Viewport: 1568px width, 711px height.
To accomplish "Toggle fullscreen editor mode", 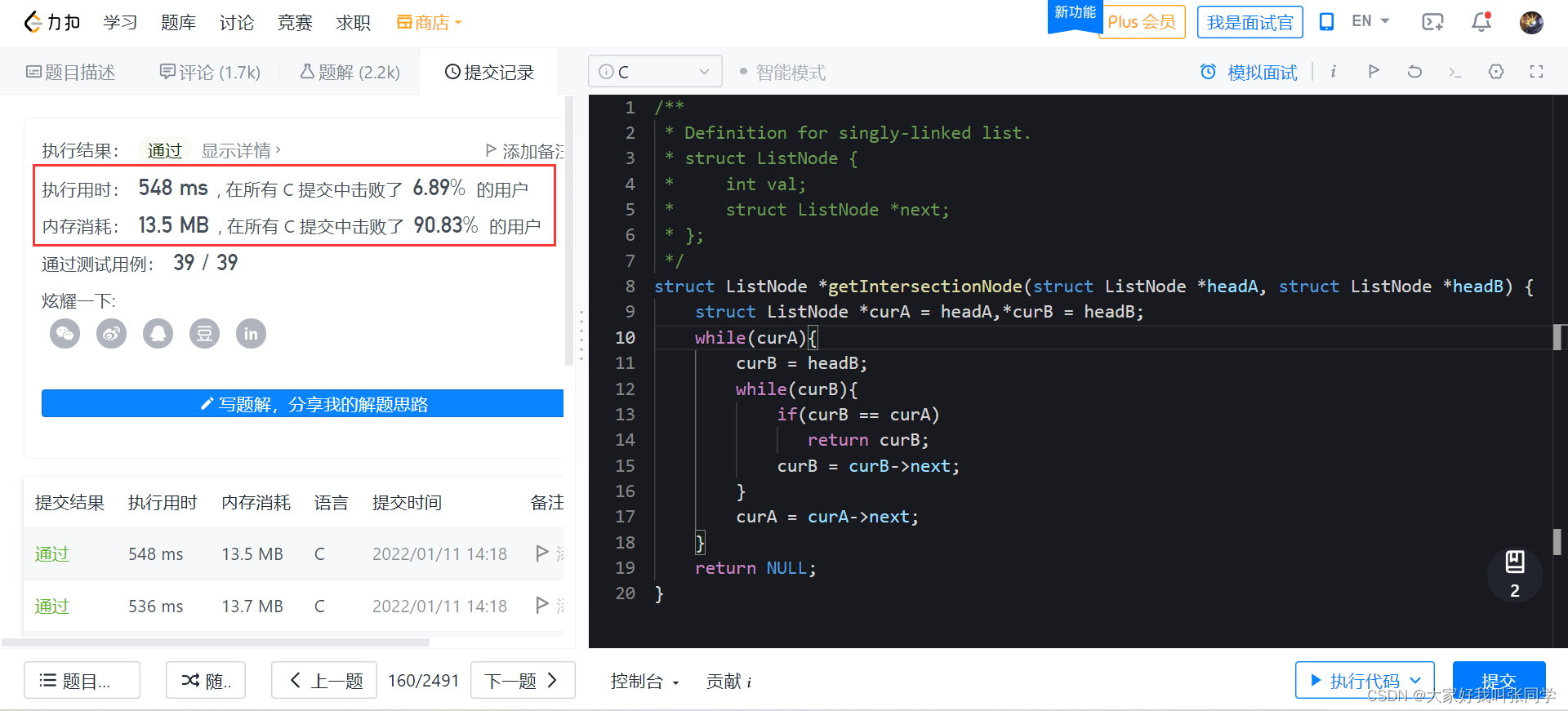I will pos(1536,72).
